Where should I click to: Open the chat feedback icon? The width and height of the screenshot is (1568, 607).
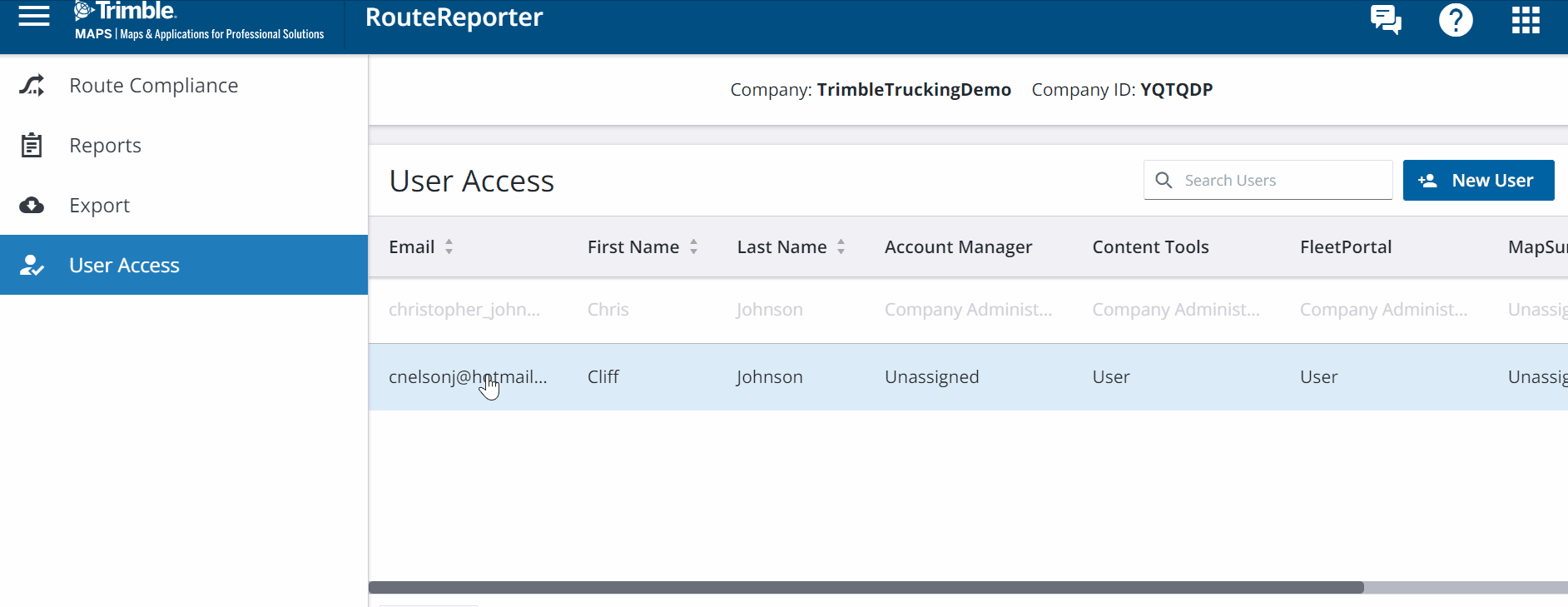pyautogui.click(x=1386, y=19)
